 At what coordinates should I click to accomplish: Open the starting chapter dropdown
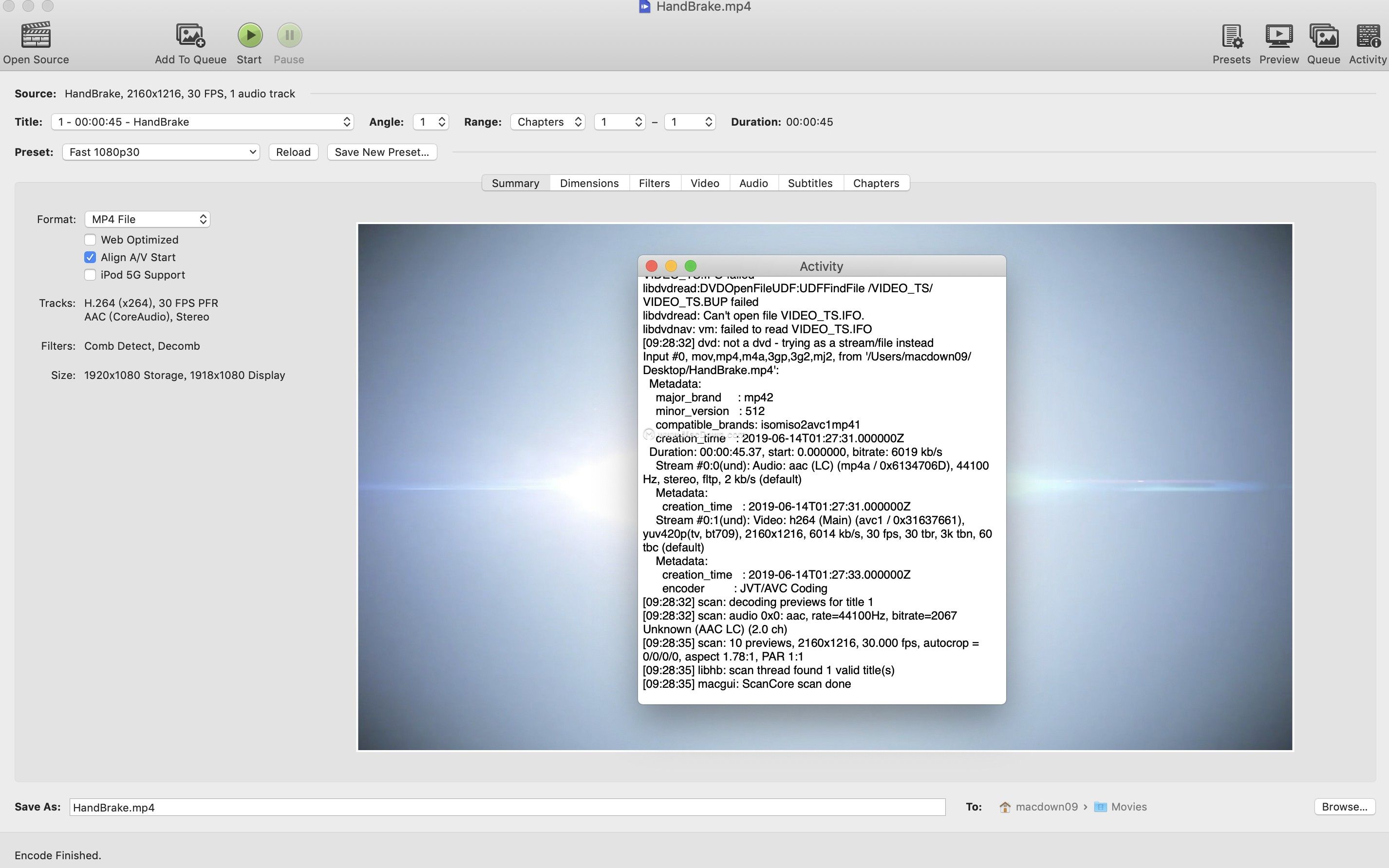coord(620,122)
